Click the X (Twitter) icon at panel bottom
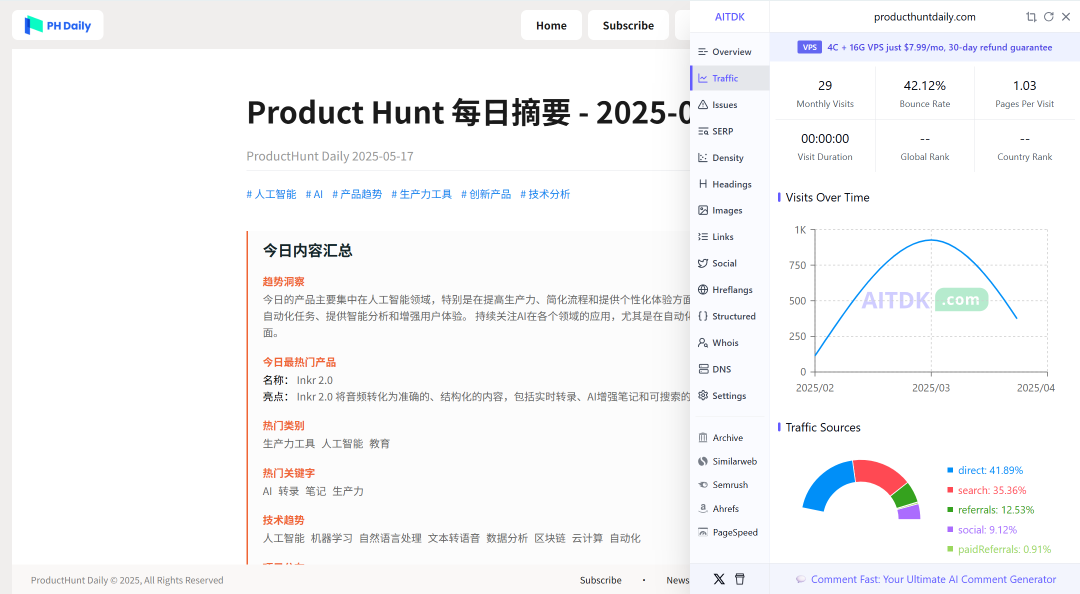 (x=719, y=579)
